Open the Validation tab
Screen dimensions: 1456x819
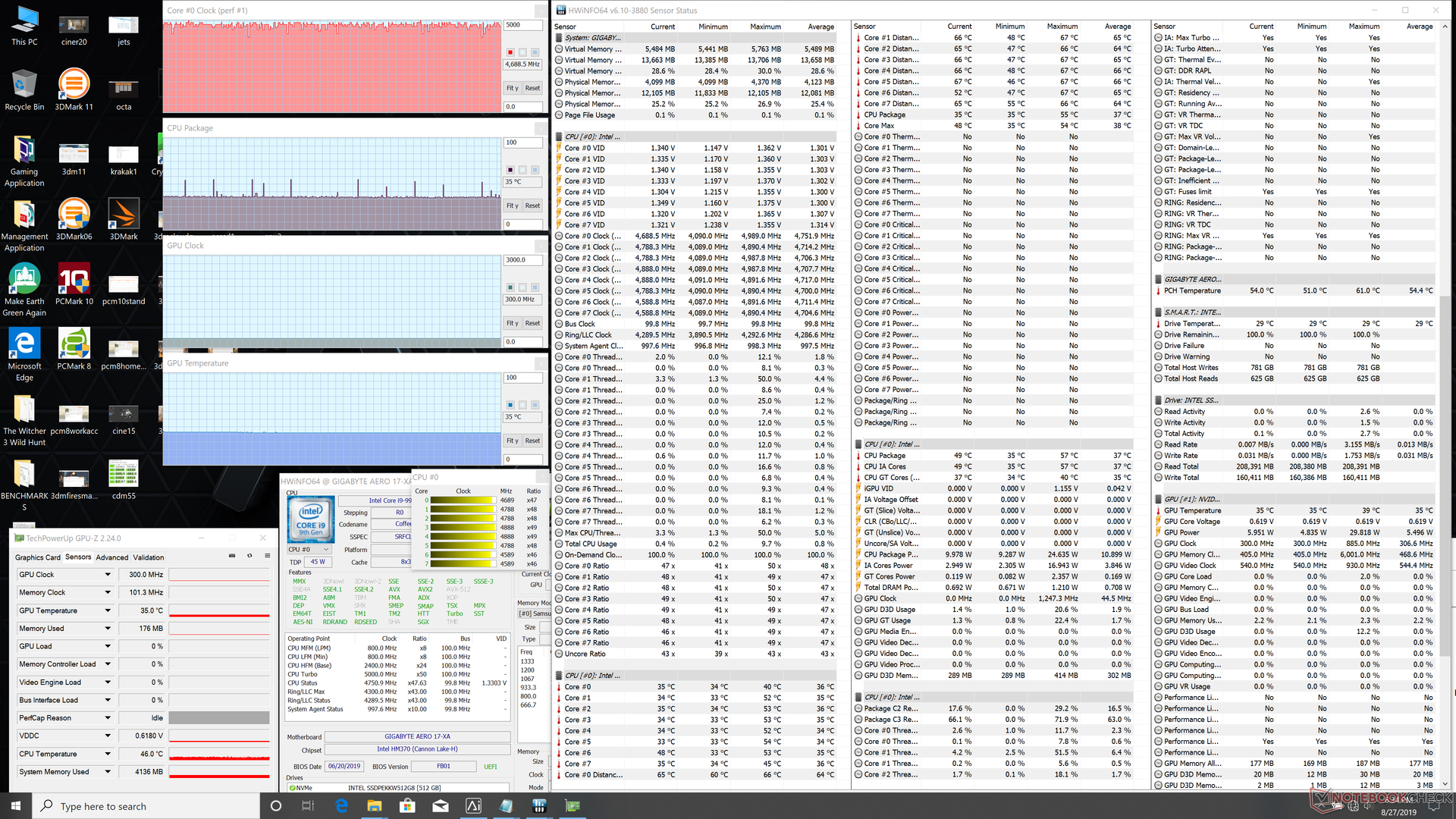click(149, 557)
